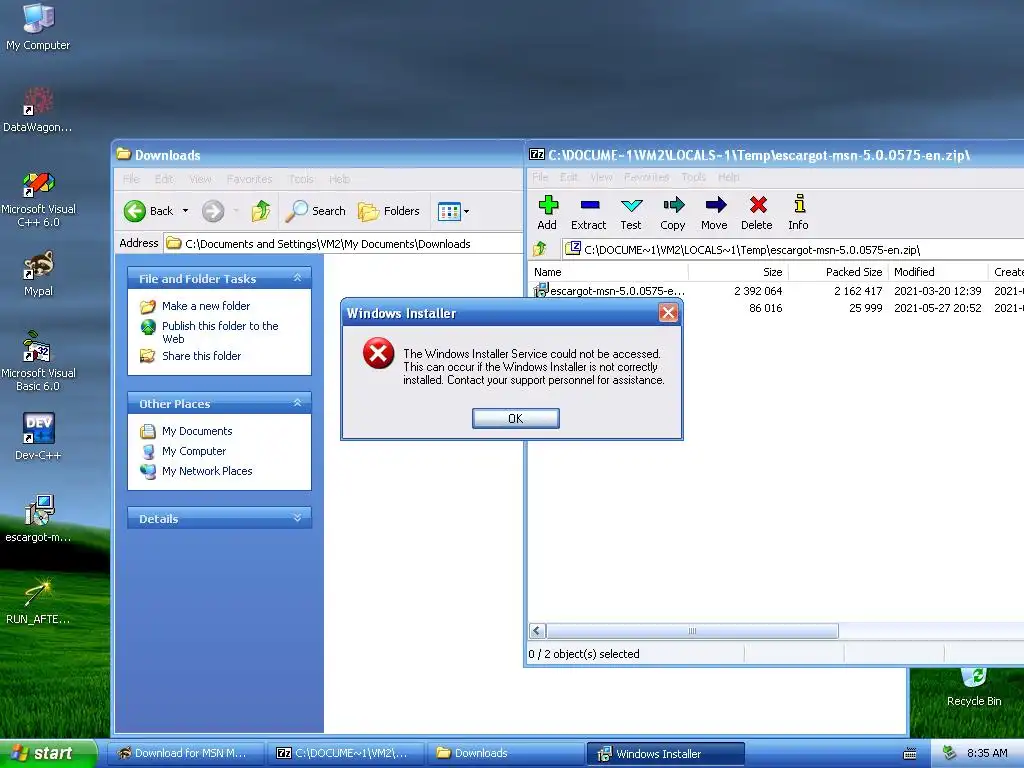Select My Computer desktop icon

(38, 26)
